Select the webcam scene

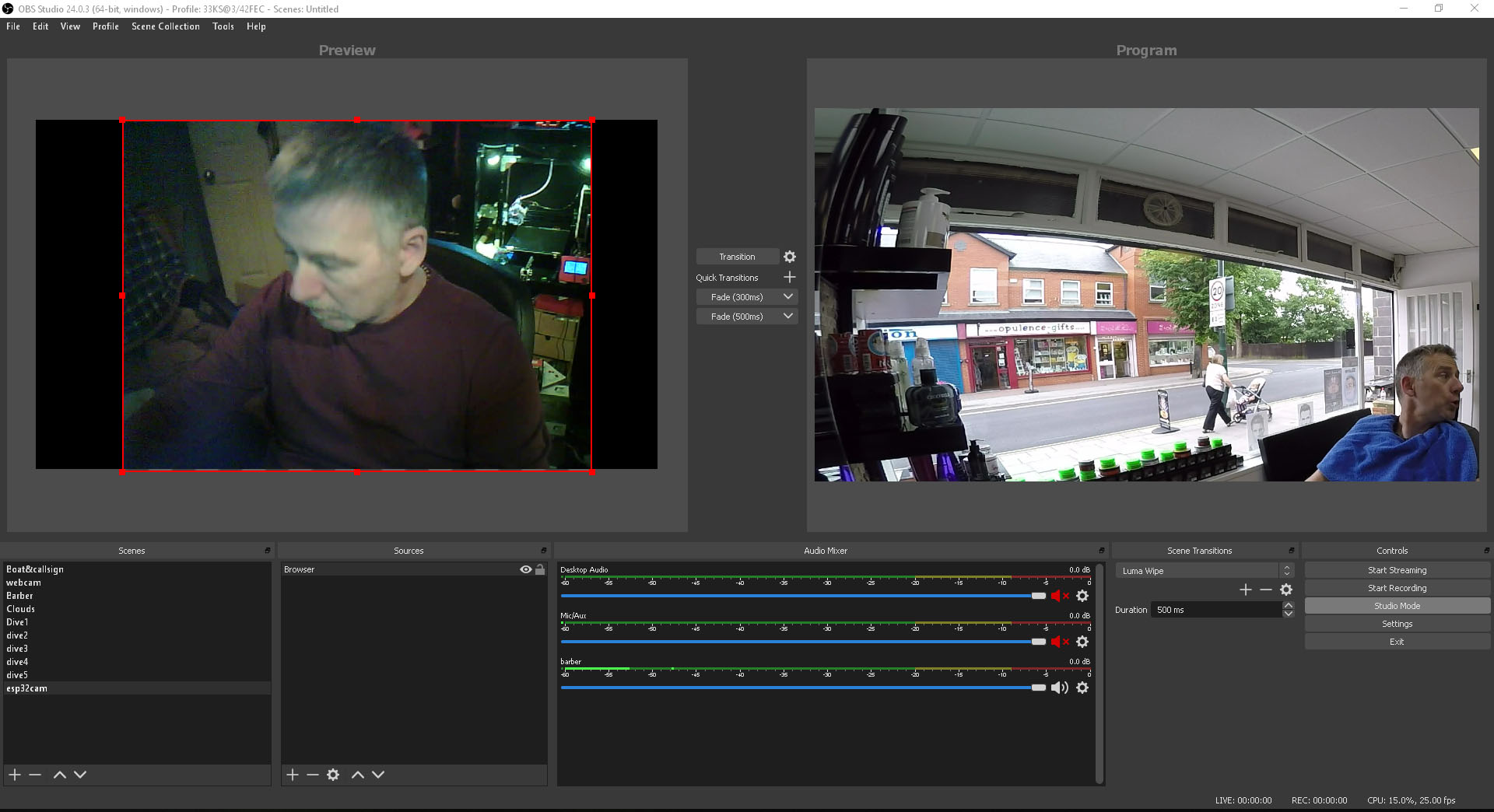point(137,583)
